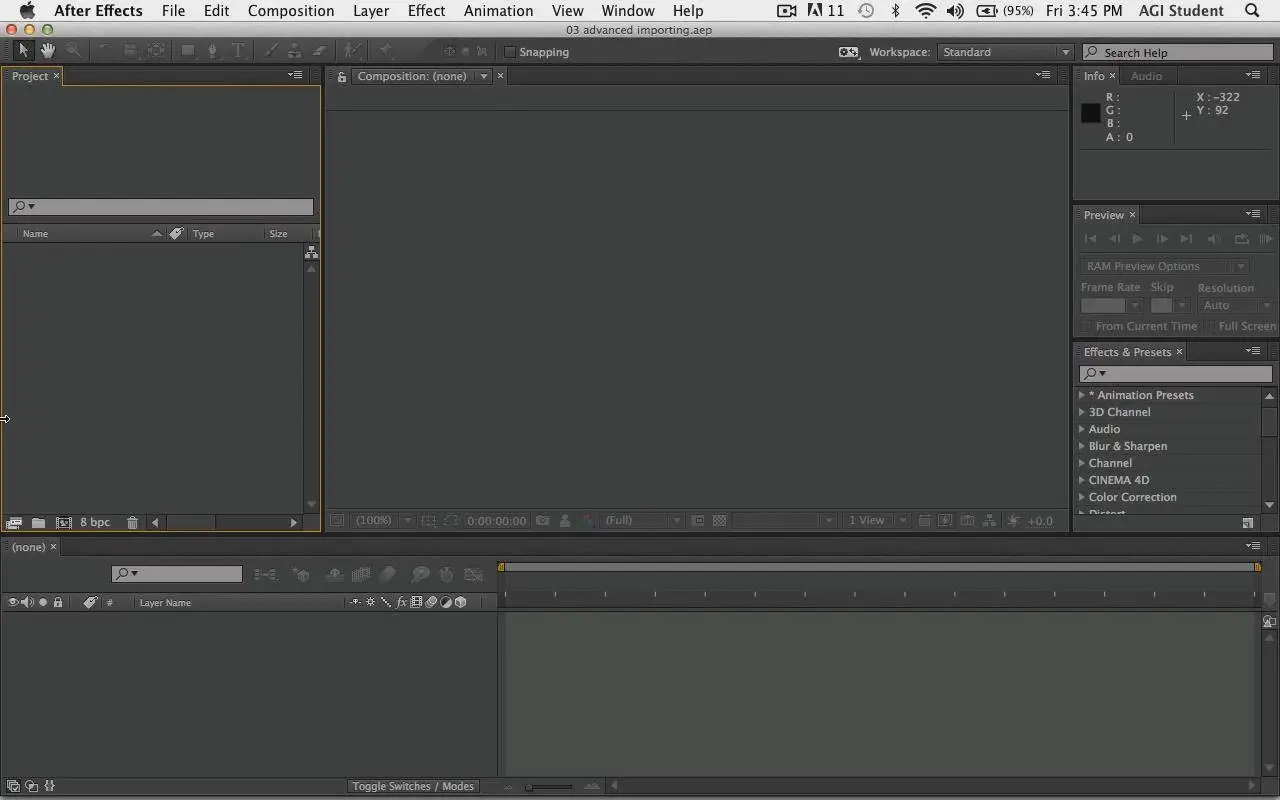Click the New Composition icon
The width and height of the screenshot is (1280, 800).
[x=63, y=522]
